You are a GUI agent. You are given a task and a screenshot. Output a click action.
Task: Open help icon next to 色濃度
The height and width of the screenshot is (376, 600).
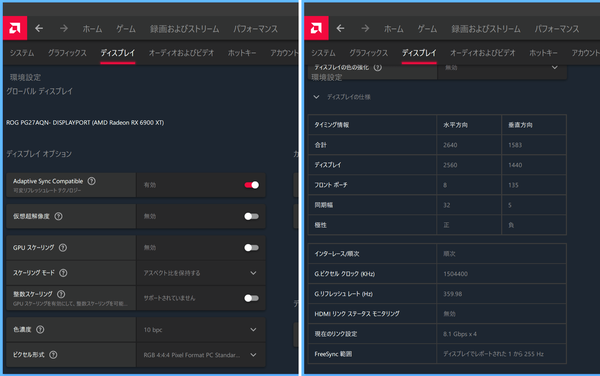click(40, 329)
